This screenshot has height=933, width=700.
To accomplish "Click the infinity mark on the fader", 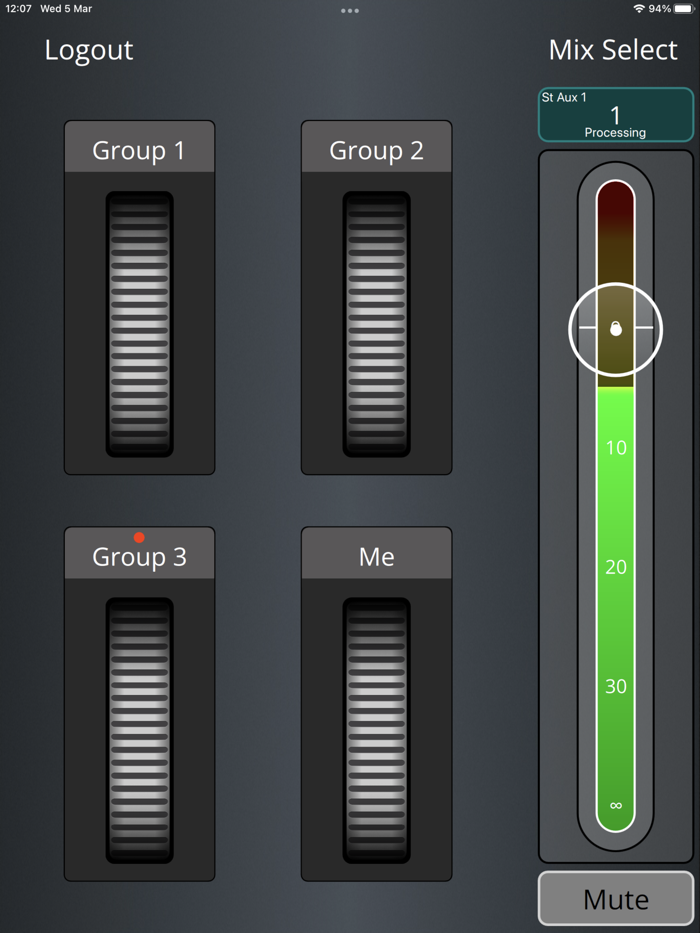I will click(615, 805).
